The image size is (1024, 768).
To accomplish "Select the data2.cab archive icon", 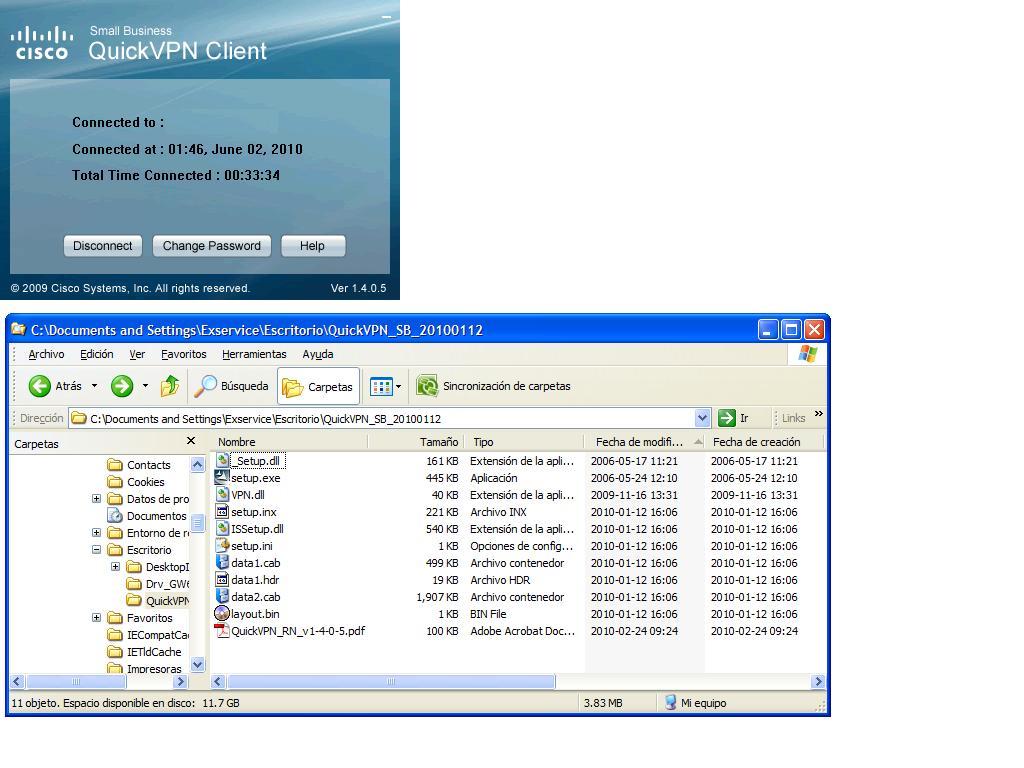I will [x=222, y=596].
